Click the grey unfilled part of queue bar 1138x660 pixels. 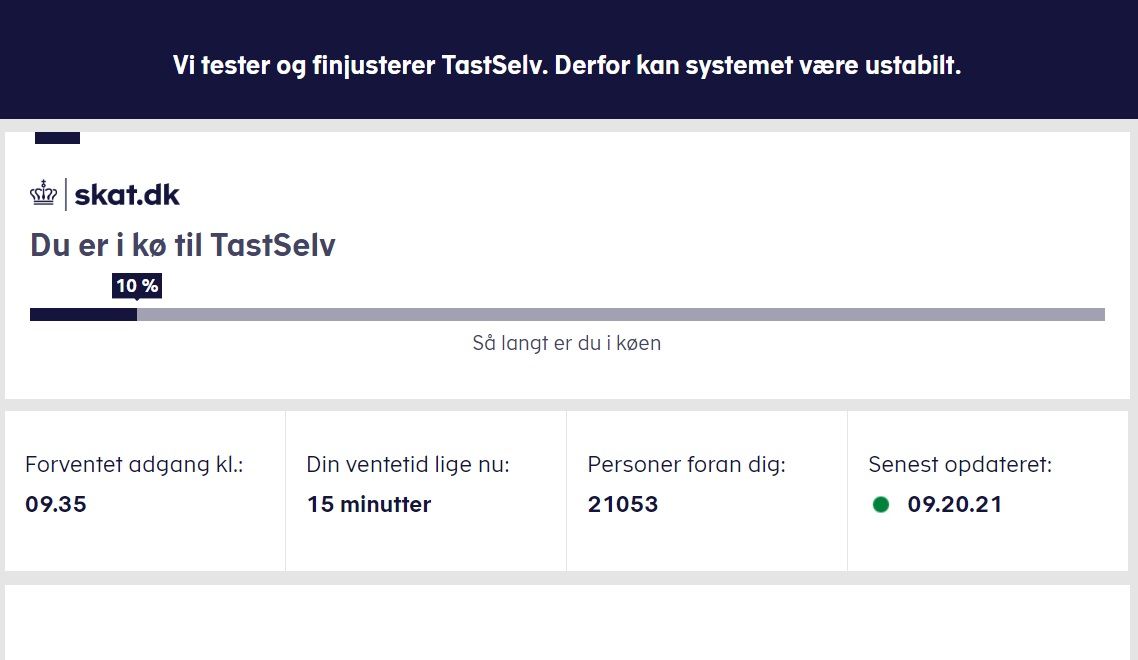(x=621, y=314)
